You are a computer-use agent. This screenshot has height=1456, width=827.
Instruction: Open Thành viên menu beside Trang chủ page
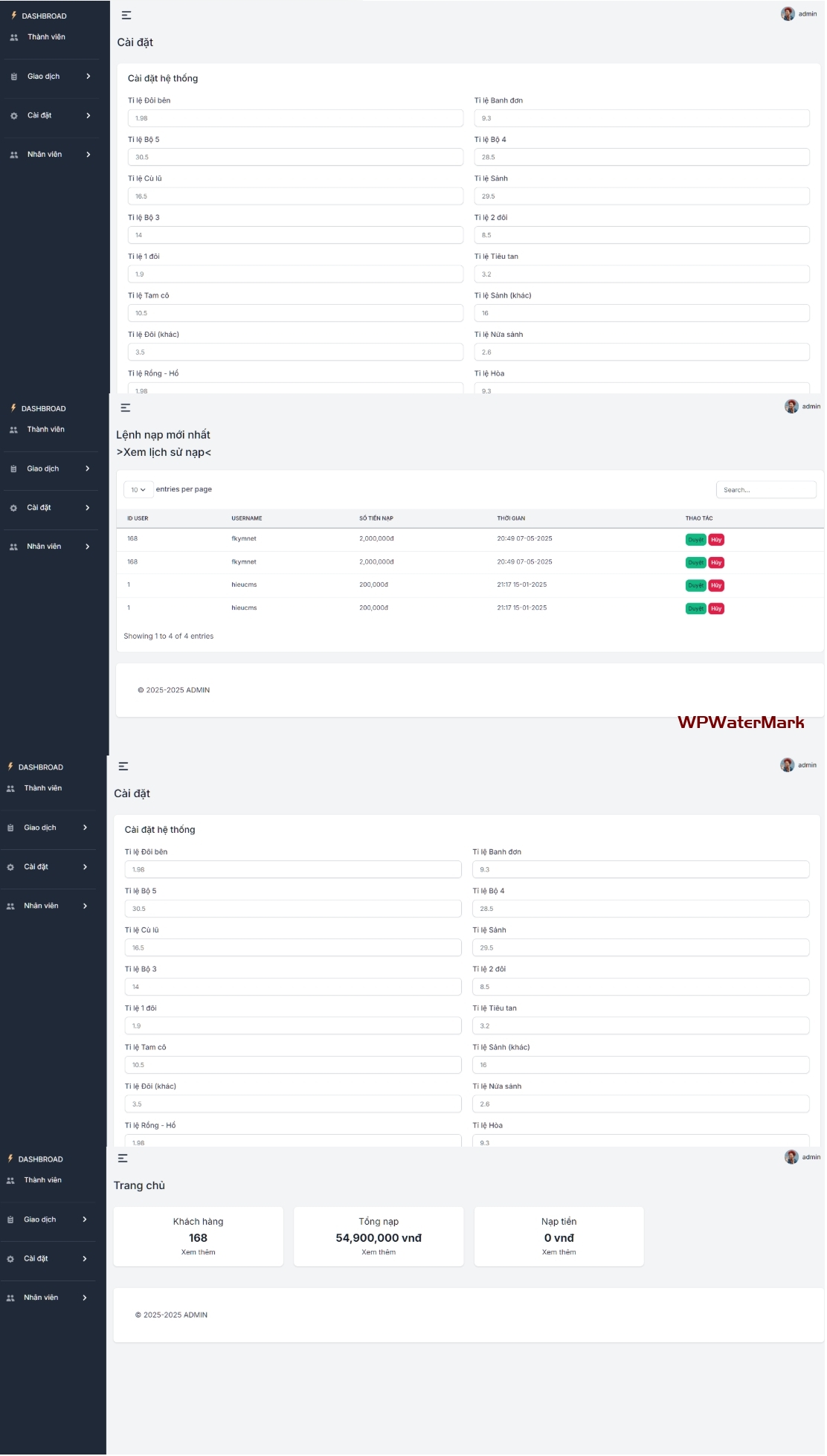click(42, 1180)
